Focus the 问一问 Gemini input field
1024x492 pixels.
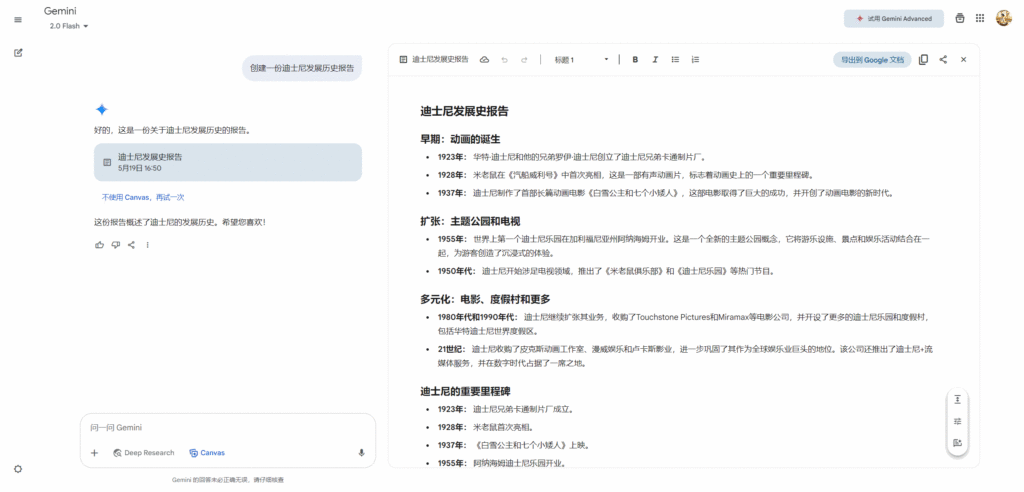pyautogui.click(x=228, y=428)
